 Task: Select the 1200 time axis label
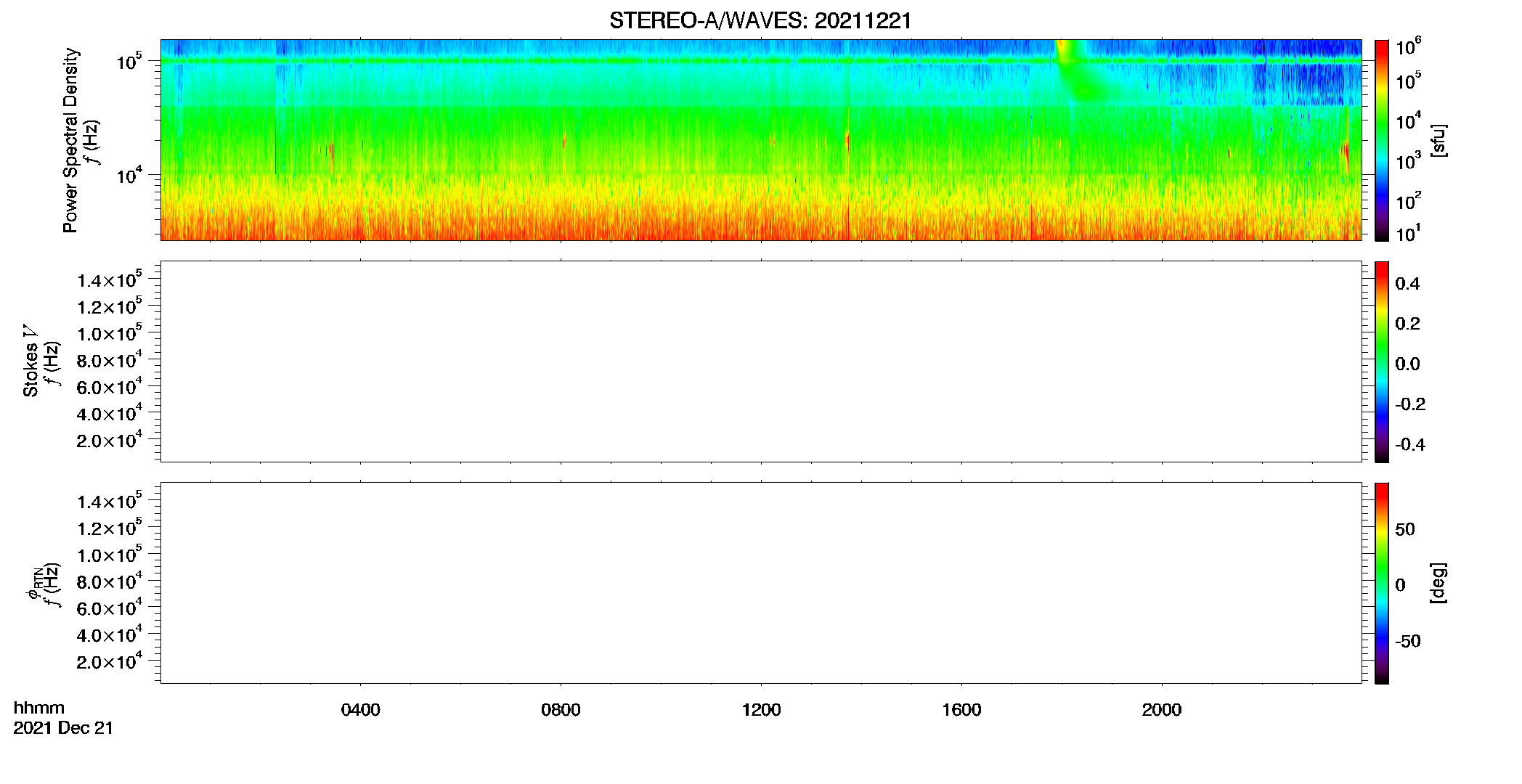click(761, 710)
